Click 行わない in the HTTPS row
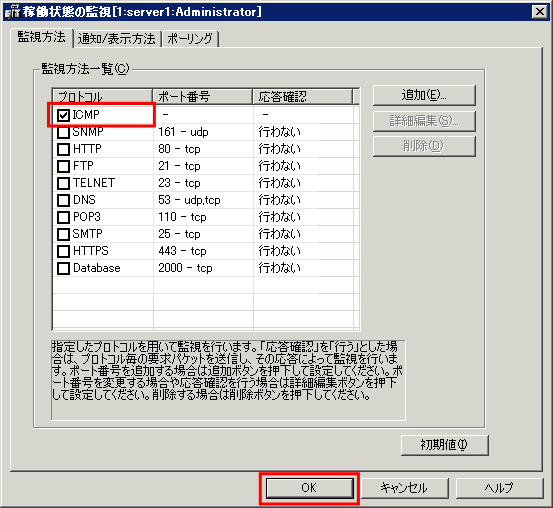The image size is (553, 508). coord(279,251)
